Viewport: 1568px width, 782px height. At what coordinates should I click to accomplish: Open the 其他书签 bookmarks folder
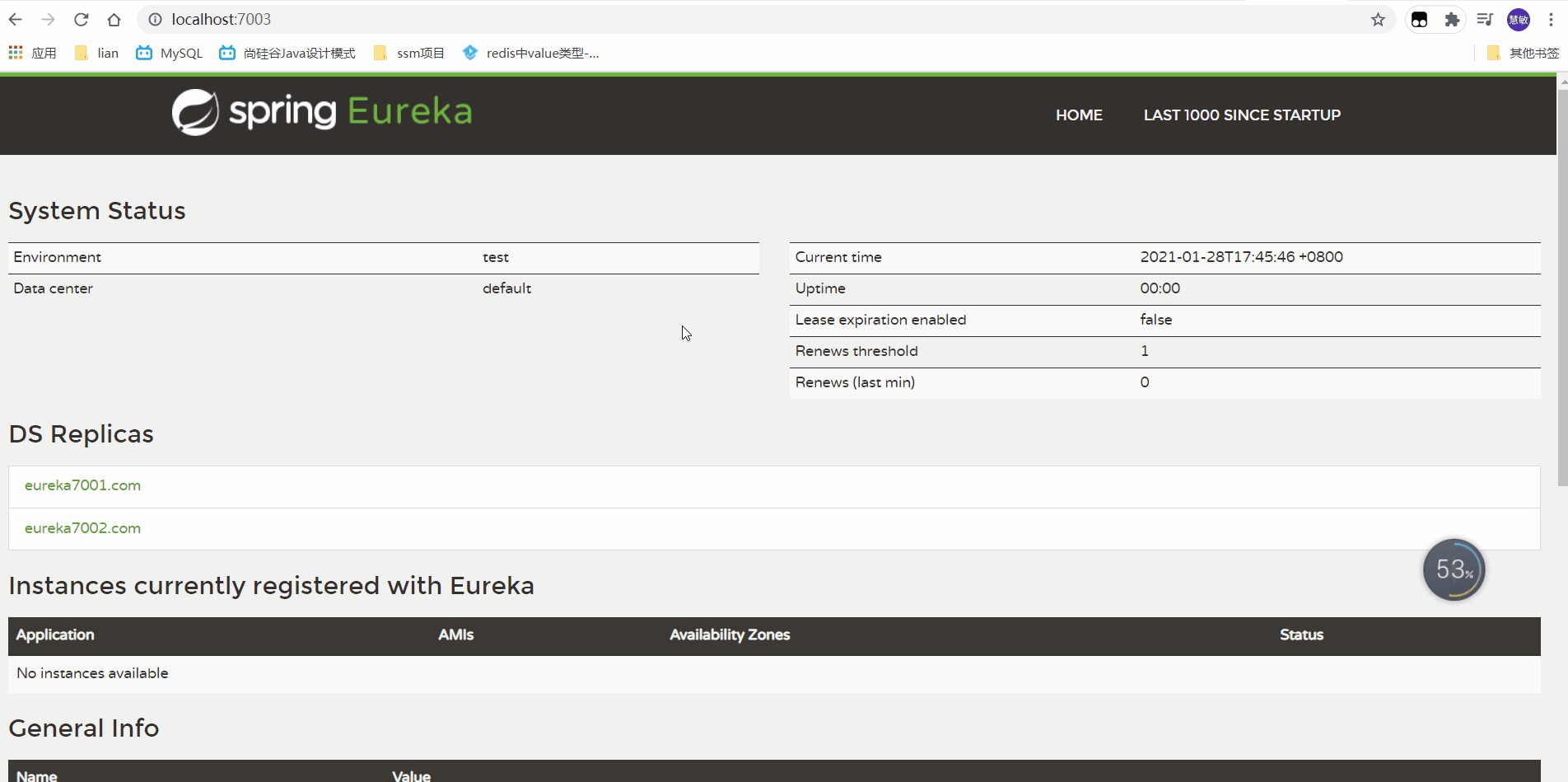(1524, 53)
